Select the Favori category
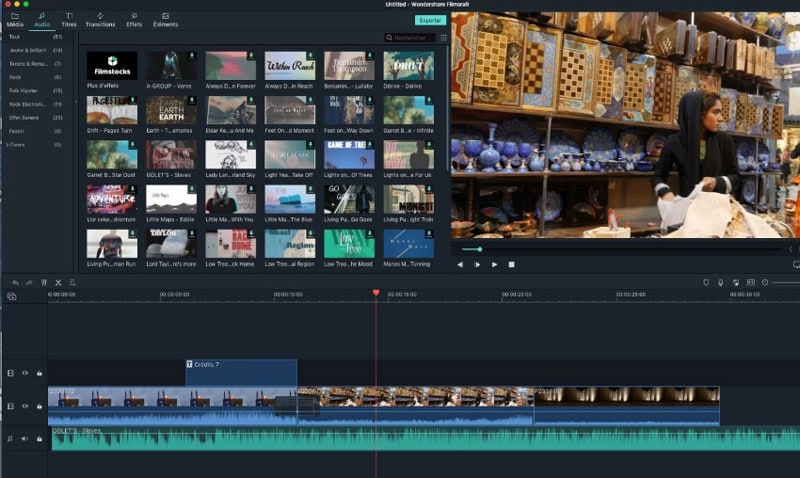 [36, 131]
